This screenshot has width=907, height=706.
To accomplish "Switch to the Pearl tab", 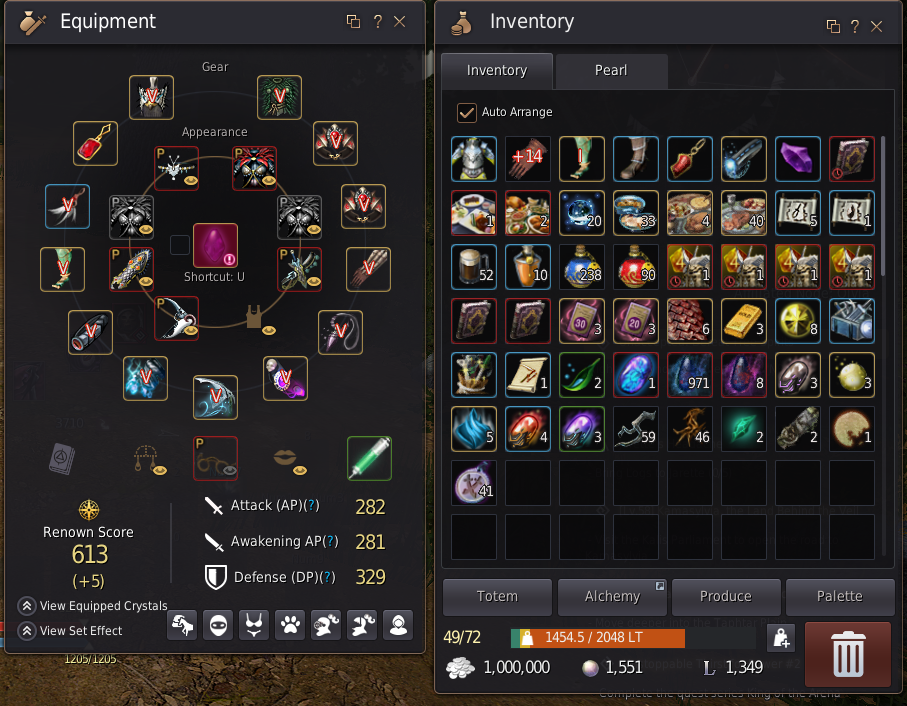I will [611, 71].
